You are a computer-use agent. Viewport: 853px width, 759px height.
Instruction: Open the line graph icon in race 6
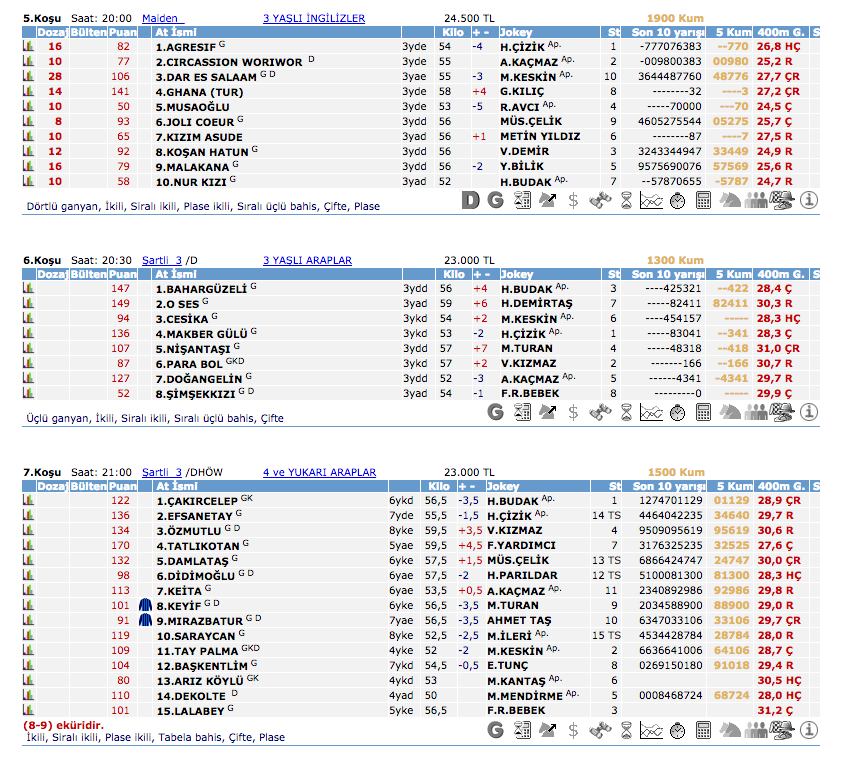pyautogui.click(x=651, y=412)
